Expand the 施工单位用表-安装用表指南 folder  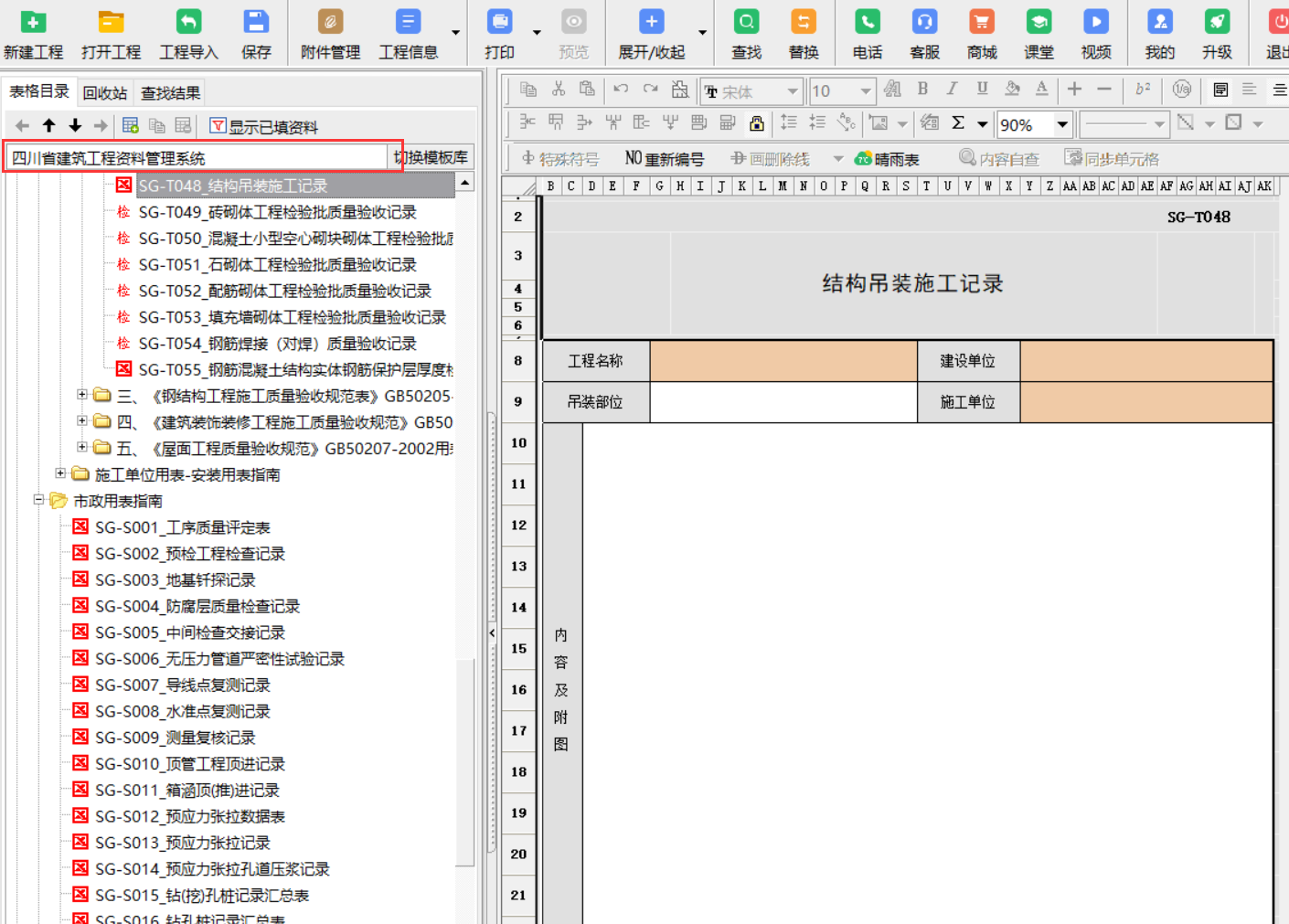coord(59,473)
